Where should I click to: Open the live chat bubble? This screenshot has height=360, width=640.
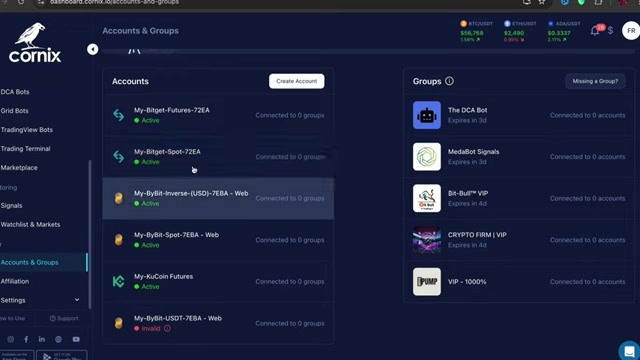pyautogui.click(x=629, y=351)
